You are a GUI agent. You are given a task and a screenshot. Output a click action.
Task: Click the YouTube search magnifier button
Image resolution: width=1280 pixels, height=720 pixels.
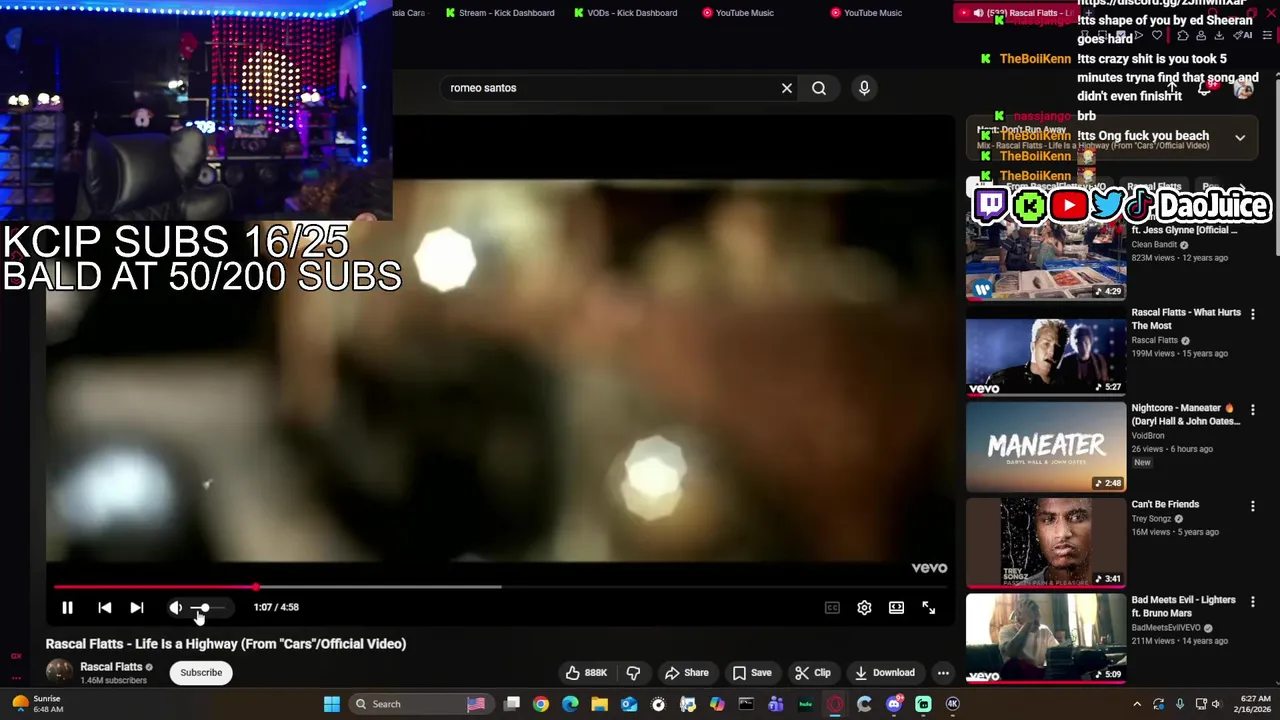(x=819, y=88)
